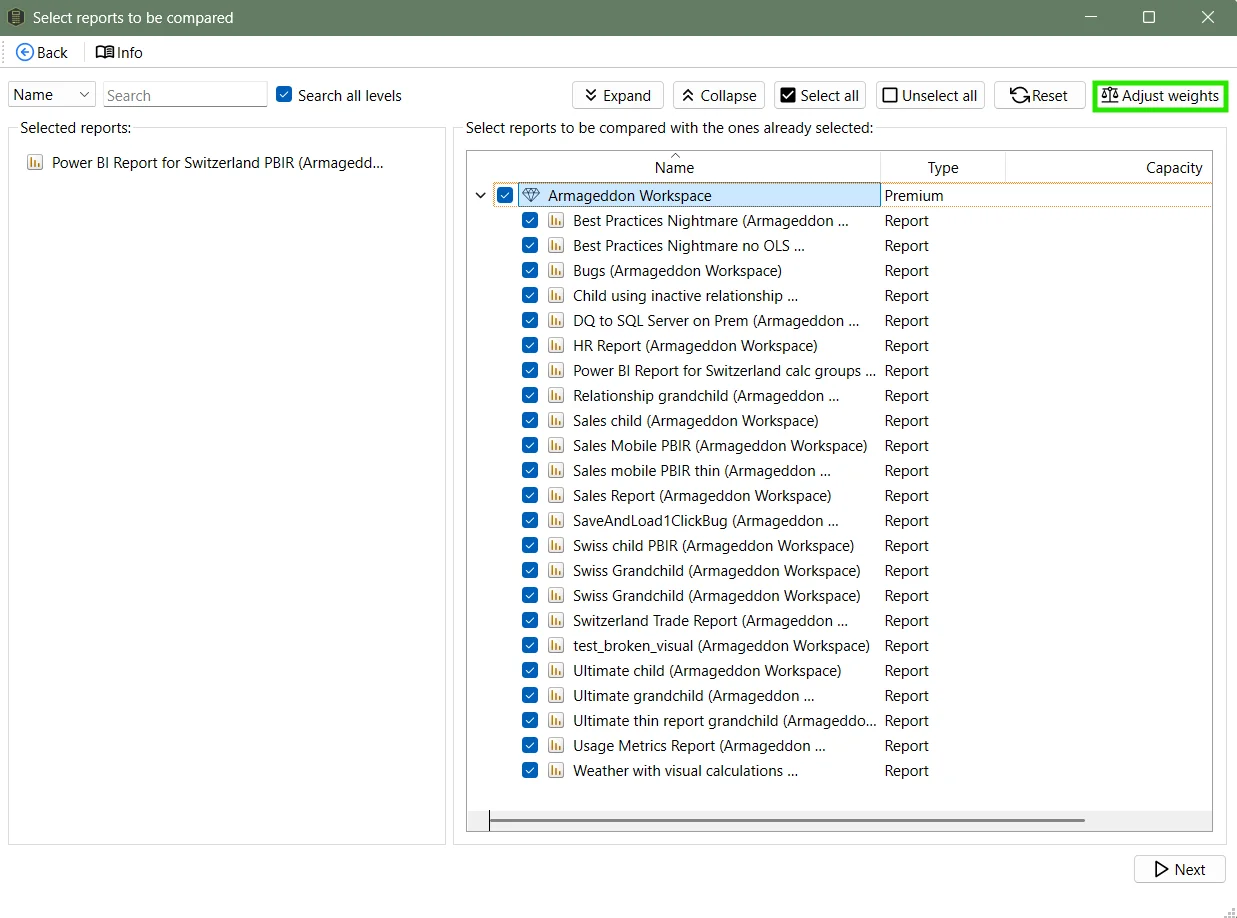Sort by the Type column header
This screenshot has width=1237, height=918.
tap(943, 167)
